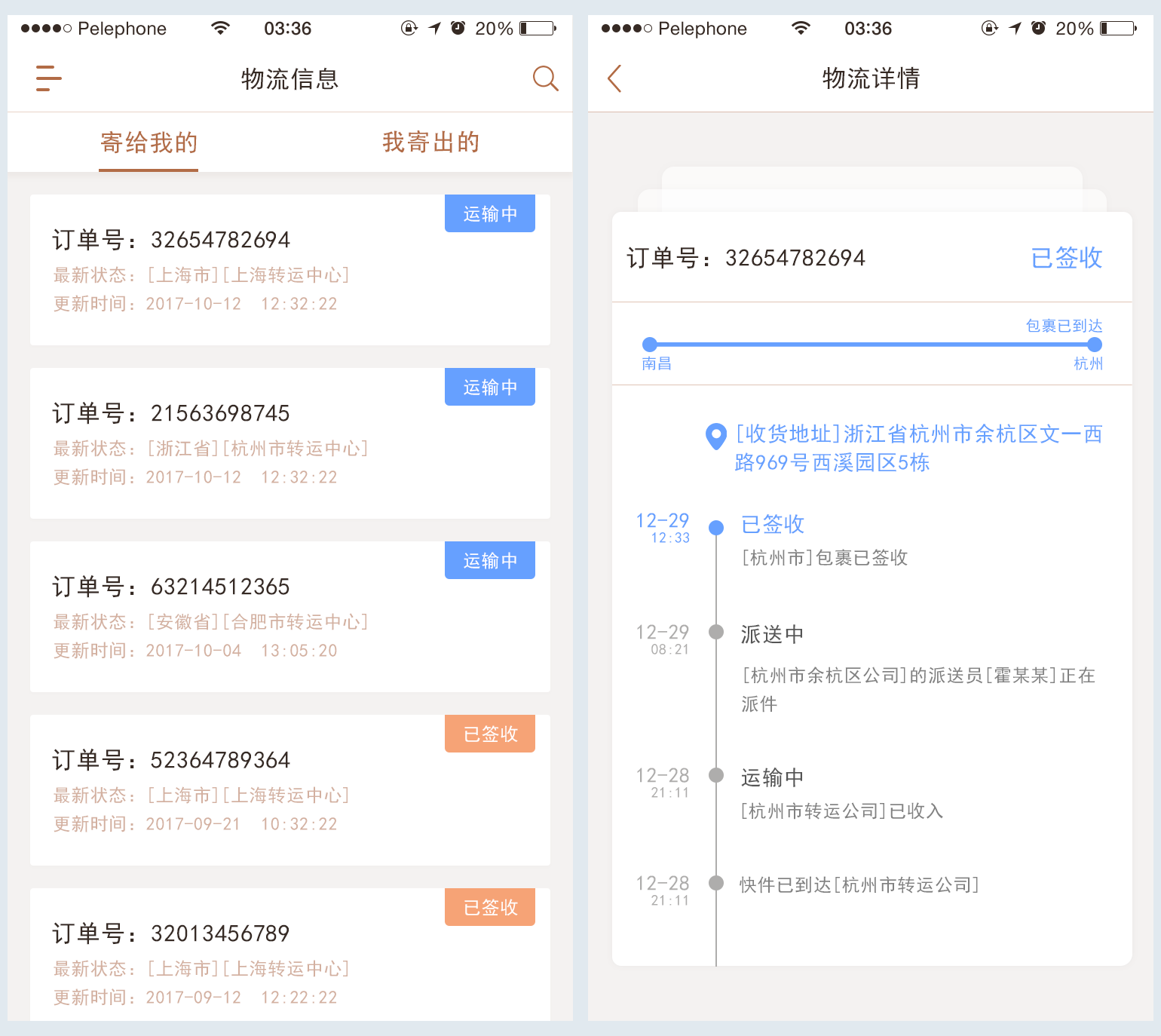Tap the blue 已签收 timeline dot
Viewport: 1161px width, 1036px height.
pyautogui.click(x=715, y=528)
